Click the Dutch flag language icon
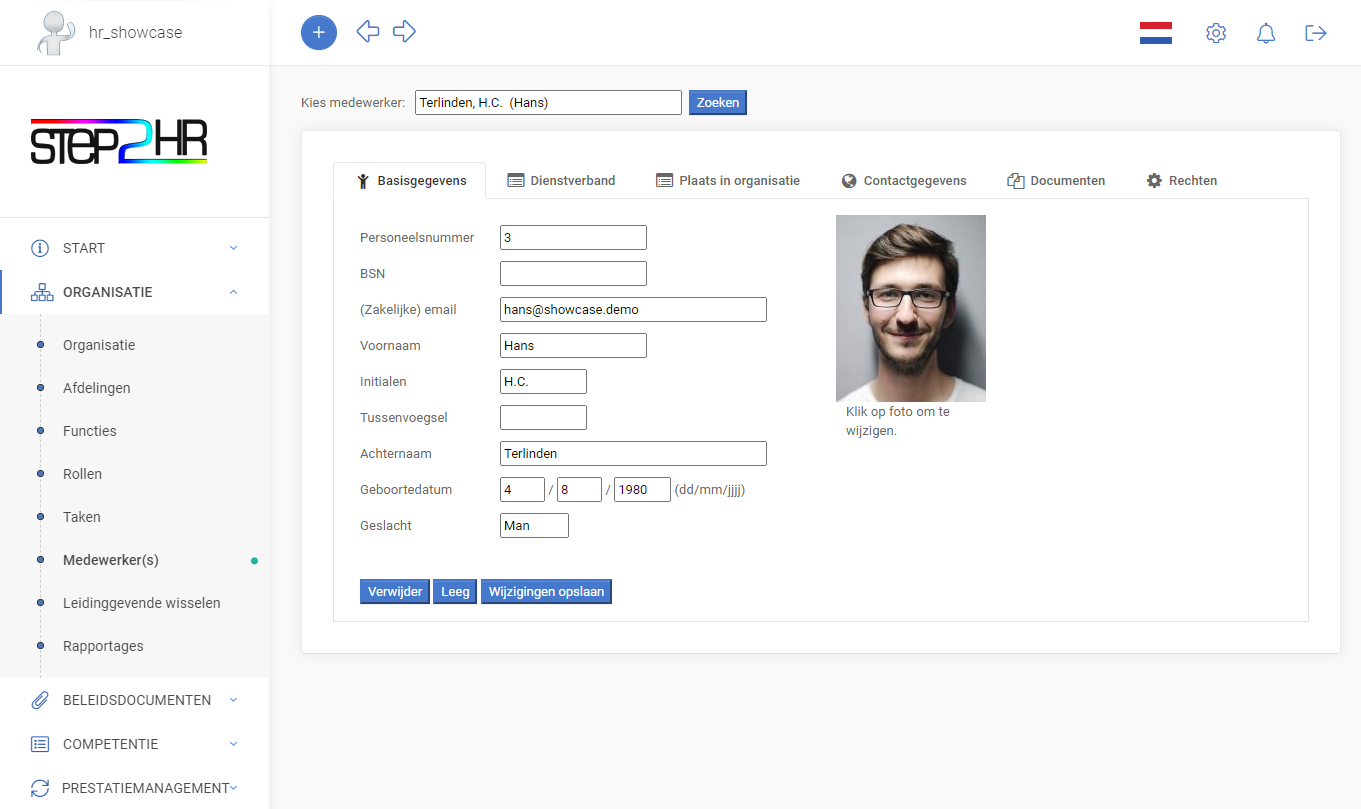Viewport: 1361px width, 809px height. 1155,32
